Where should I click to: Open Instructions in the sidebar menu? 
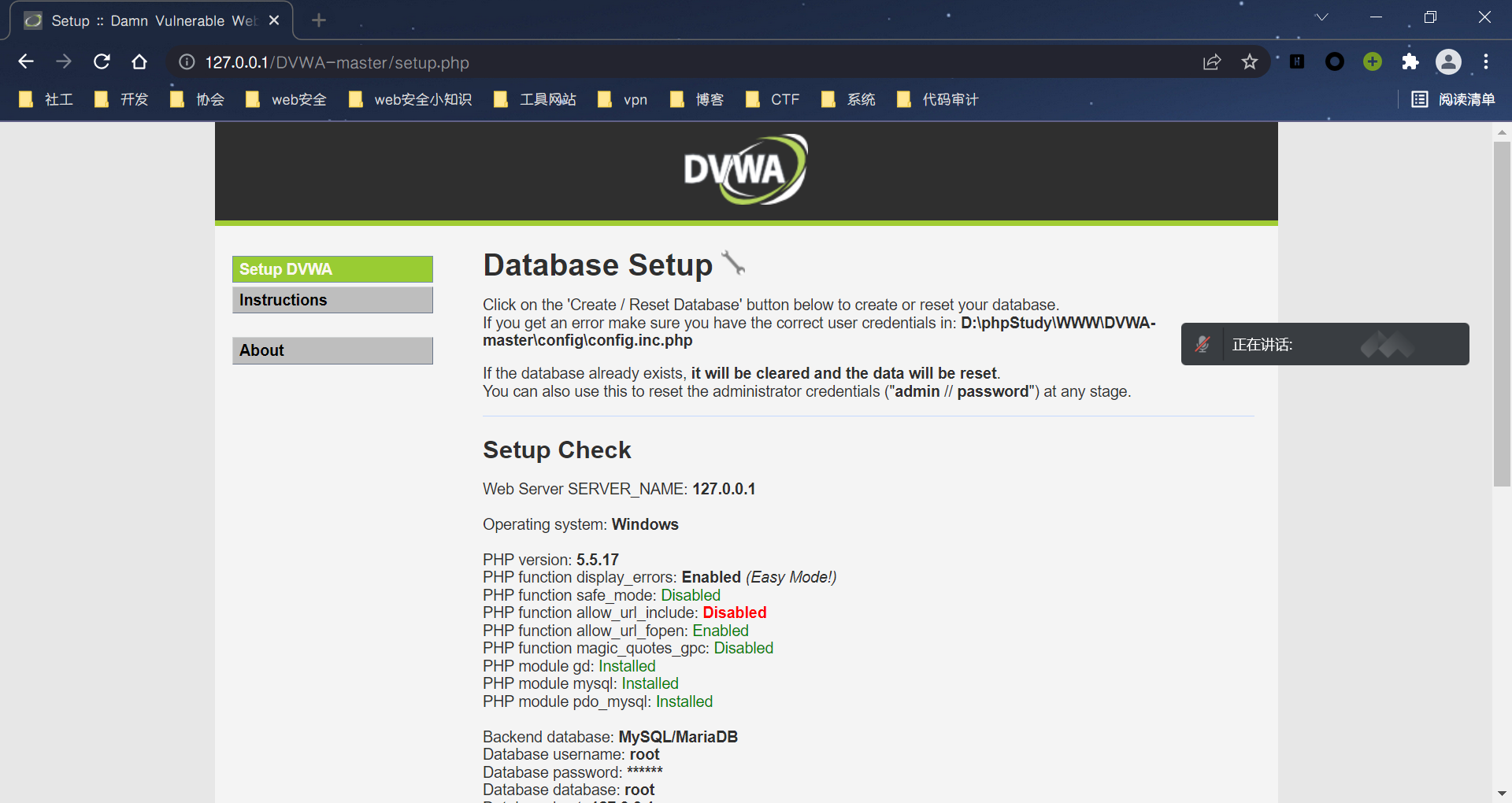click(332, 300)
